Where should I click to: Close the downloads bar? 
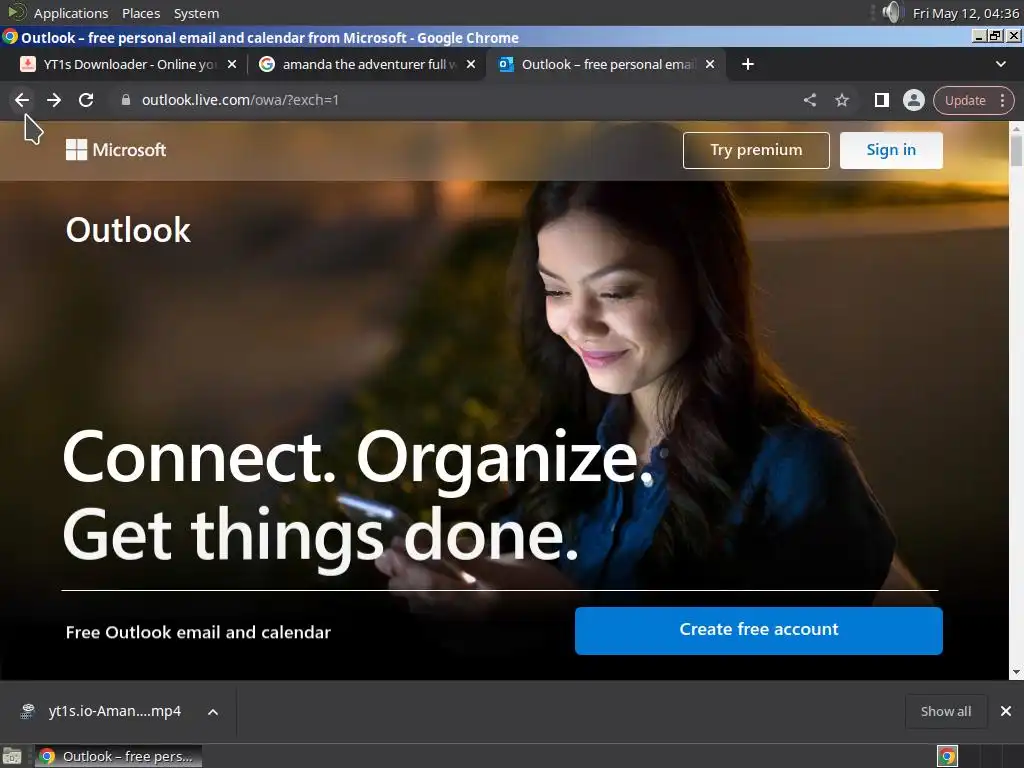(1006, 711)
